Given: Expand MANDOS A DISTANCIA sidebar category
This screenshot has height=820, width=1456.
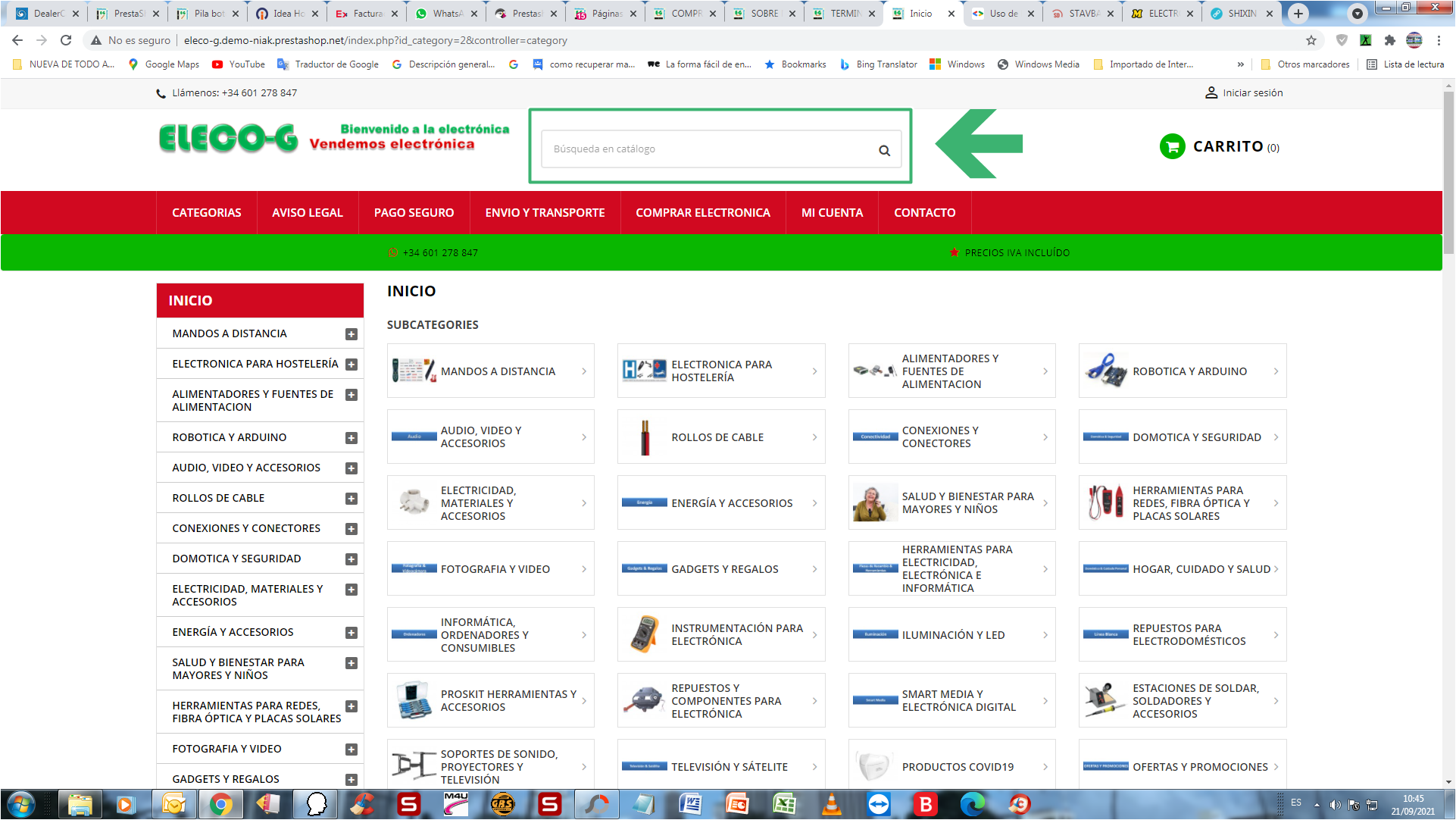Looking at the screenshot, I should [x=351, y=334].
